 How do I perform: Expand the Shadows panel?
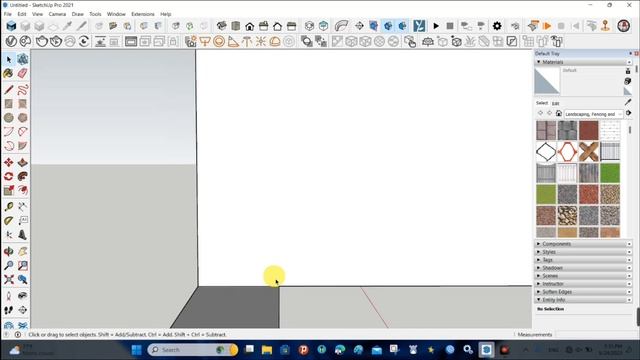[x=583, y=268]
